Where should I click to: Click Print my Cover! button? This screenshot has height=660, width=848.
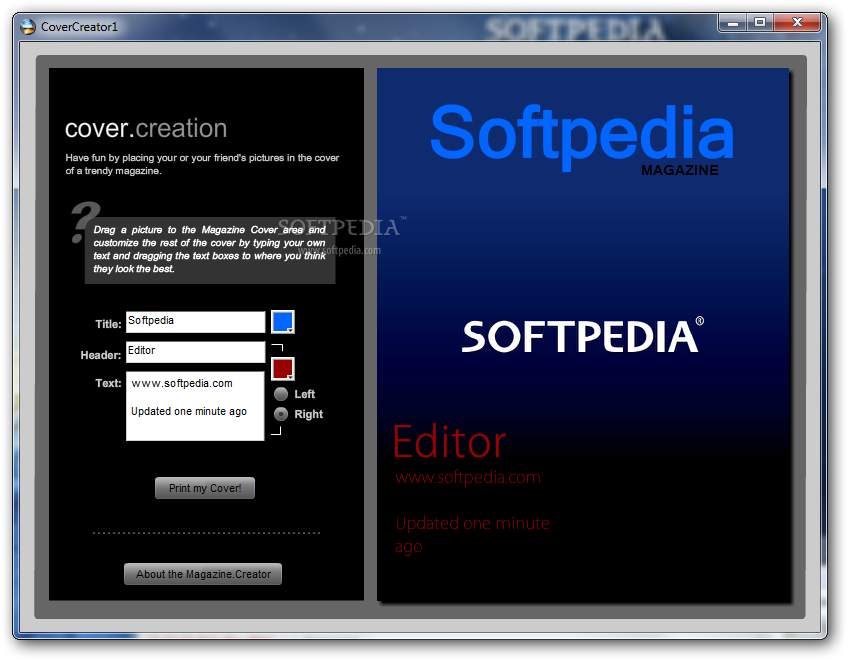(x=205, y=488)
